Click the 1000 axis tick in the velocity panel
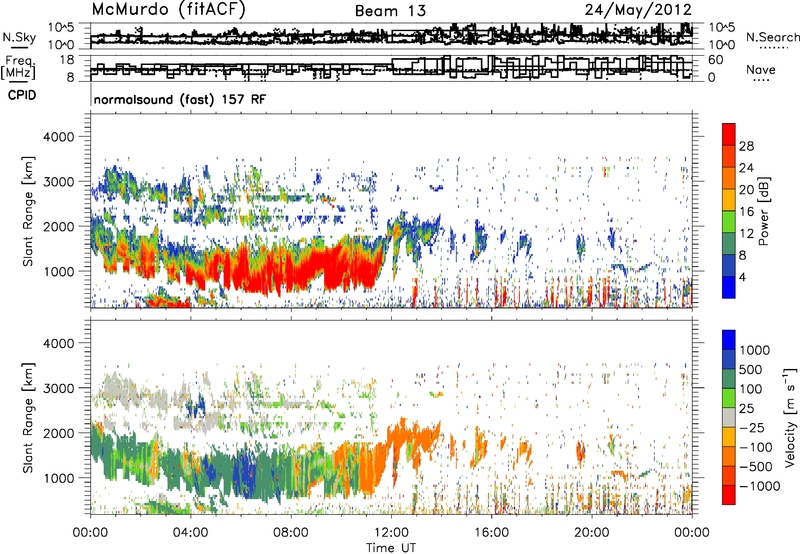The height and width of the screenshot is (554, 800). pos(58,478)
